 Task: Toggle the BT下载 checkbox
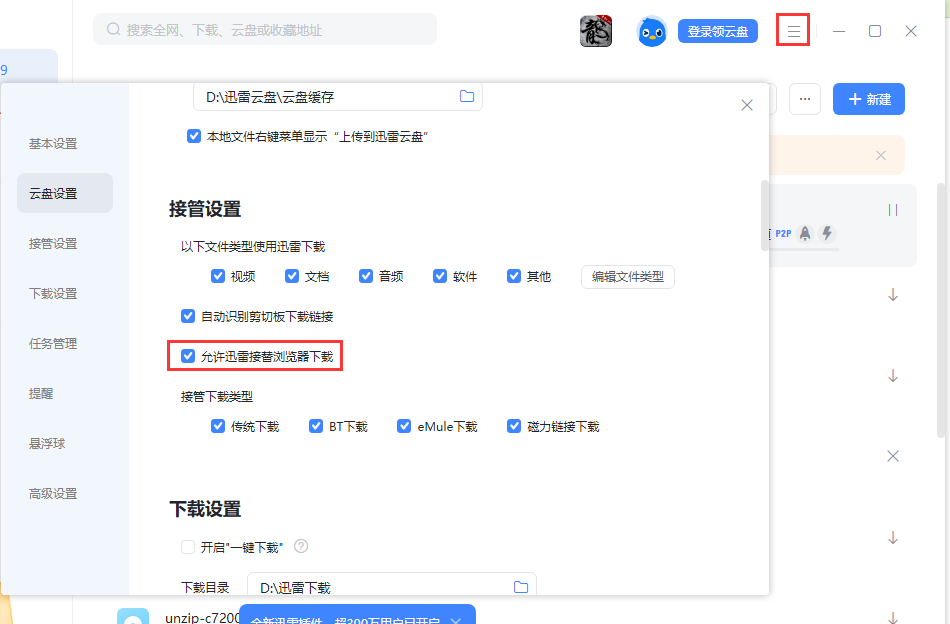point(316,427)
